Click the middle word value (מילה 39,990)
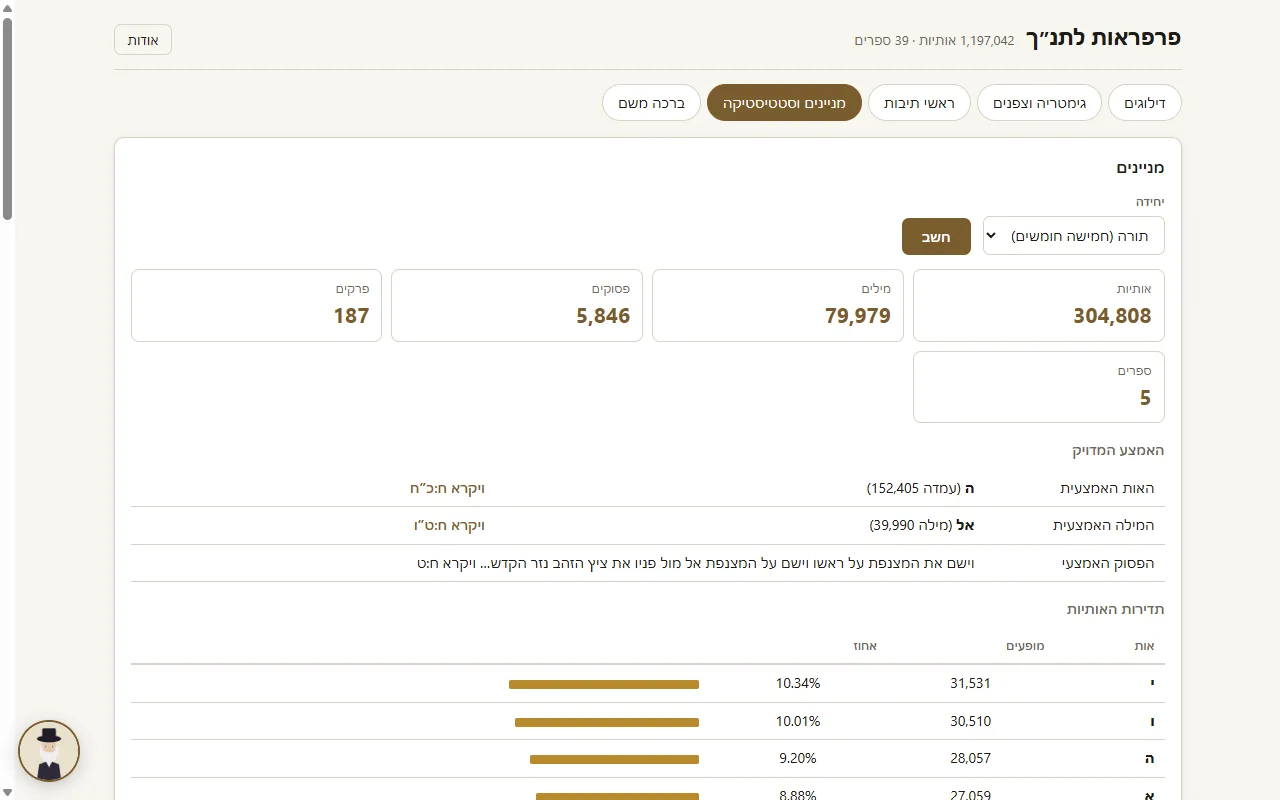 [922, 525]
